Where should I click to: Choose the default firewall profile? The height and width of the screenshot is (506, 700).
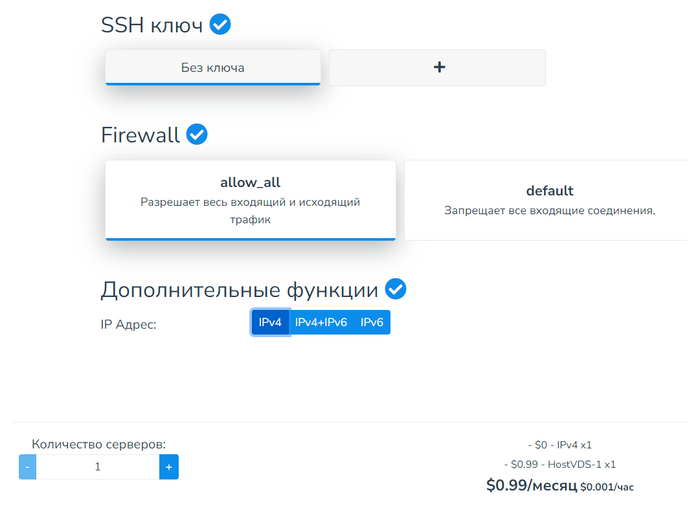point(549,200)
